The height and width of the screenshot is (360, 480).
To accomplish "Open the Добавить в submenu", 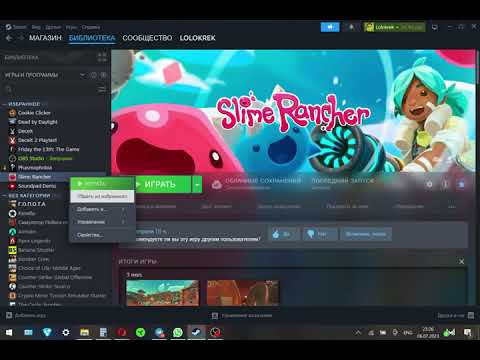I will point(102,209).
